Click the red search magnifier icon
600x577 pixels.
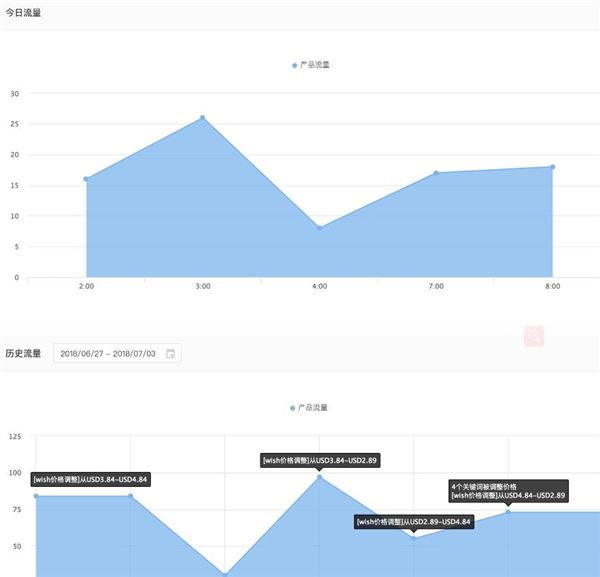[x=534, y=336]
